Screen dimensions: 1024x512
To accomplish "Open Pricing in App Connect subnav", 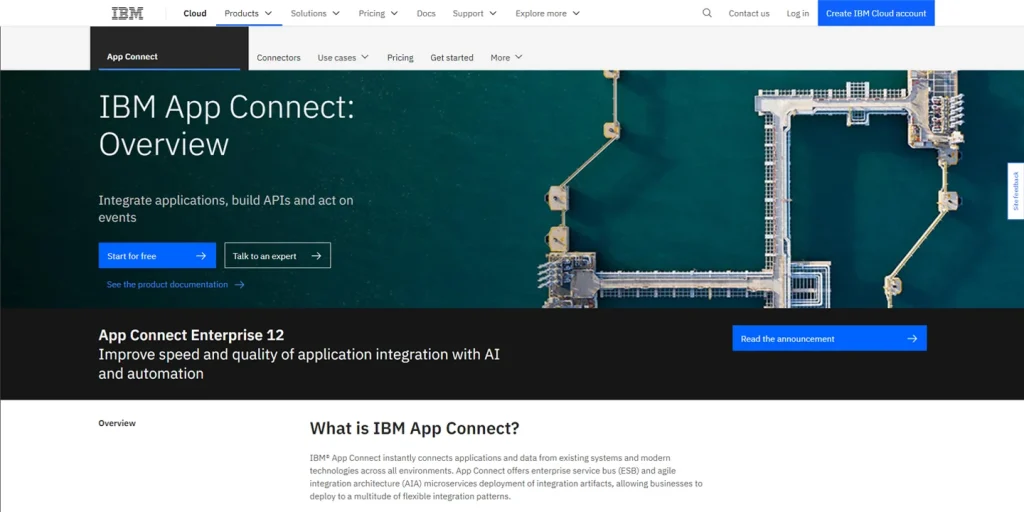I will click(x=400, y=57).
